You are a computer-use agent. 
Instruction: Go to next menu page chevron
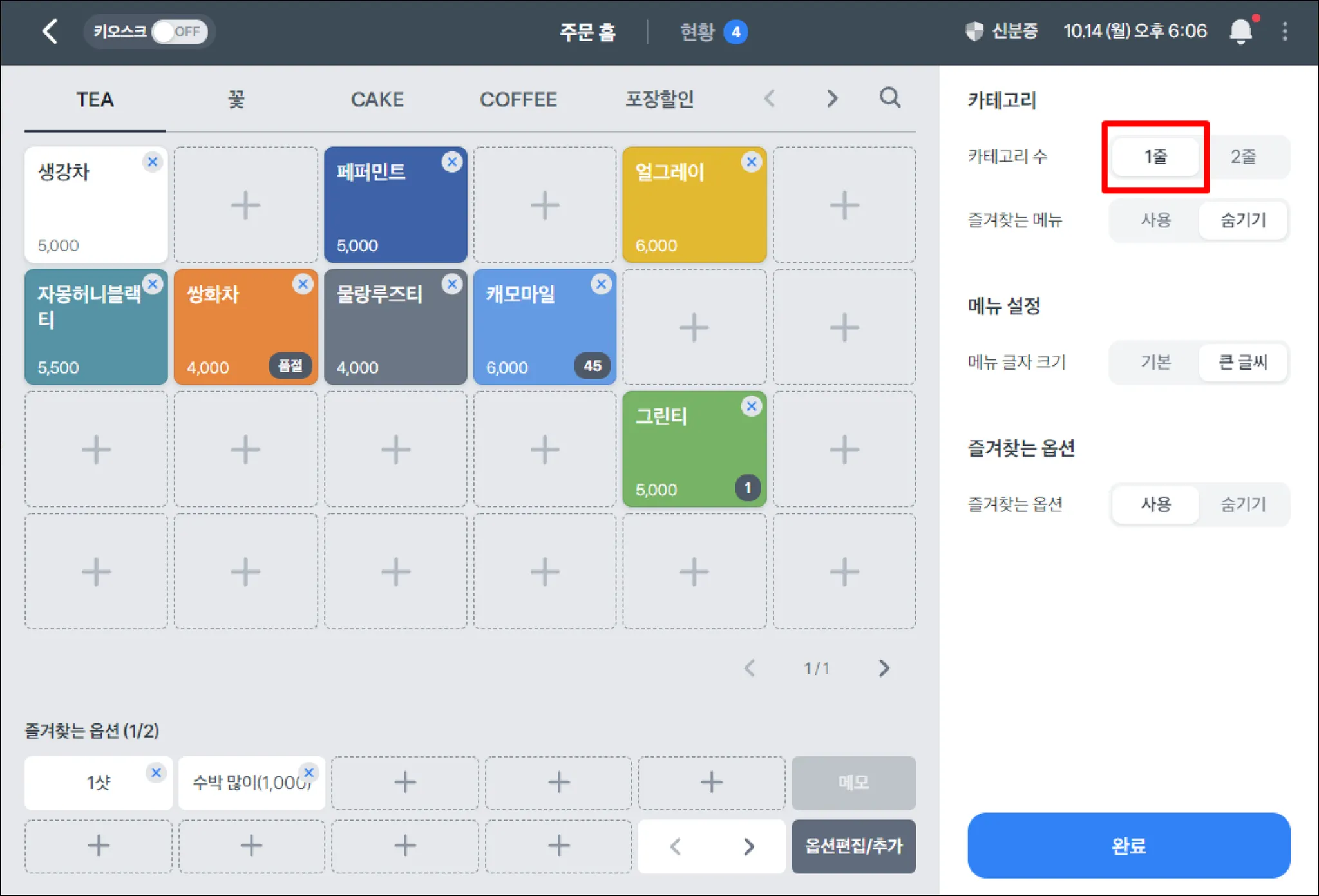click(x=884, y=668)
